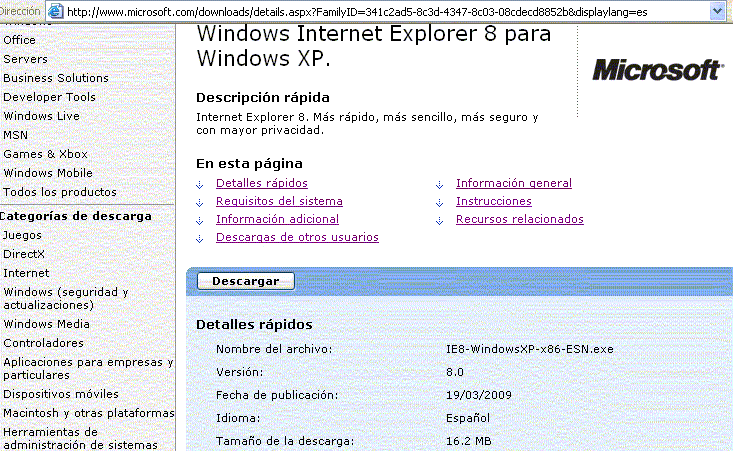Open Business Solutions in the sidebar
The image size is (733, 451).
click(56, 78)
